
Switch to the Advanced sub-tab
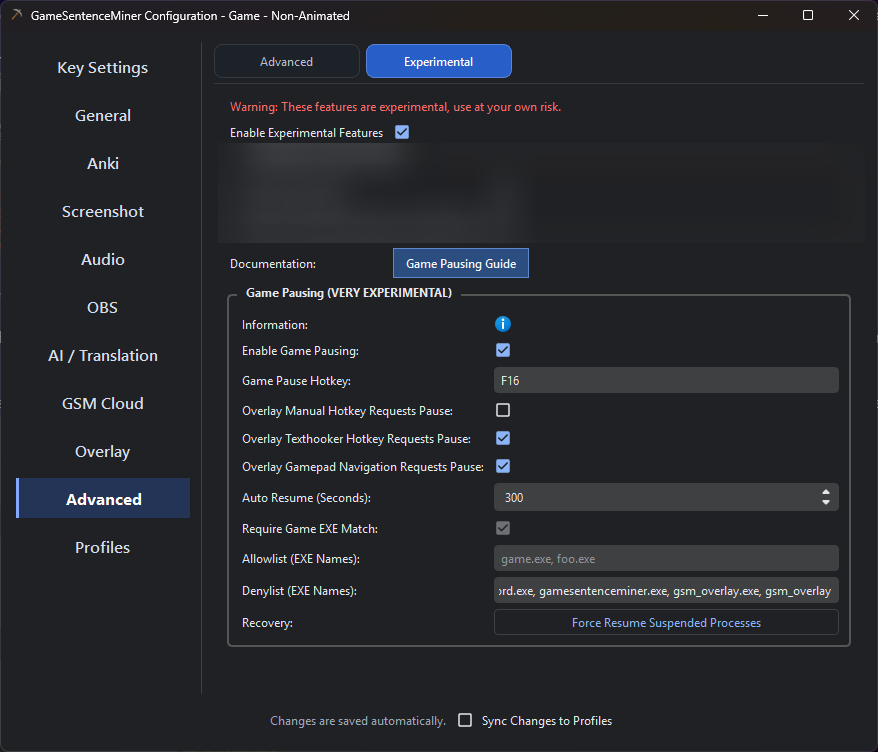coord(286,62)
